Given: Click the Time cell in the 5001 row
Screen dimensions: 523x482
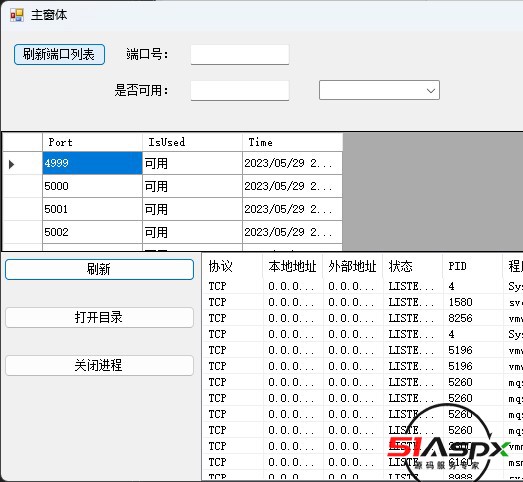Looking at the screenshot, I should coord(293,209).
